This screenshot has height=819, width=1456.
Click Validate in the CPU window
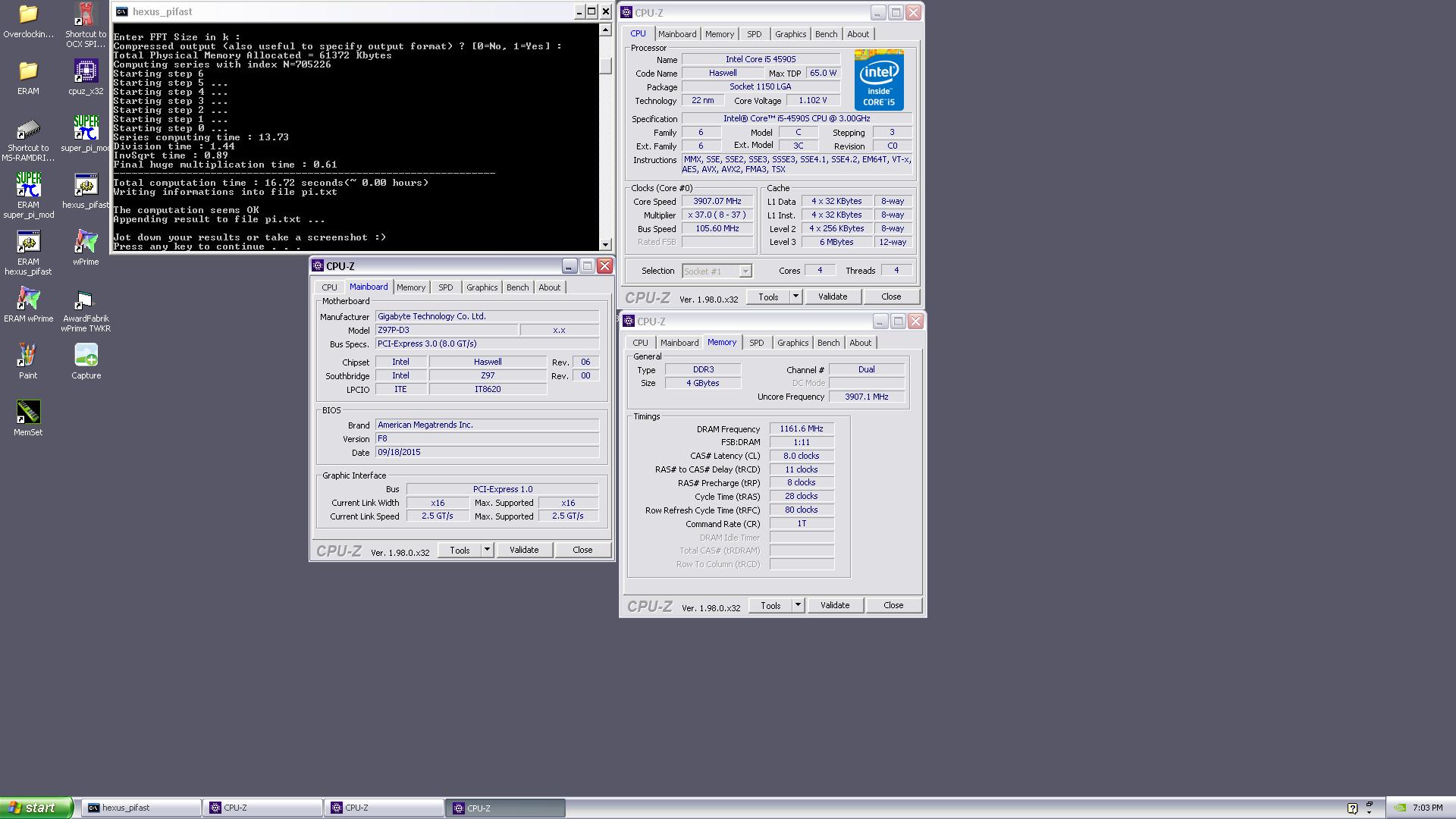click(832, 297)
